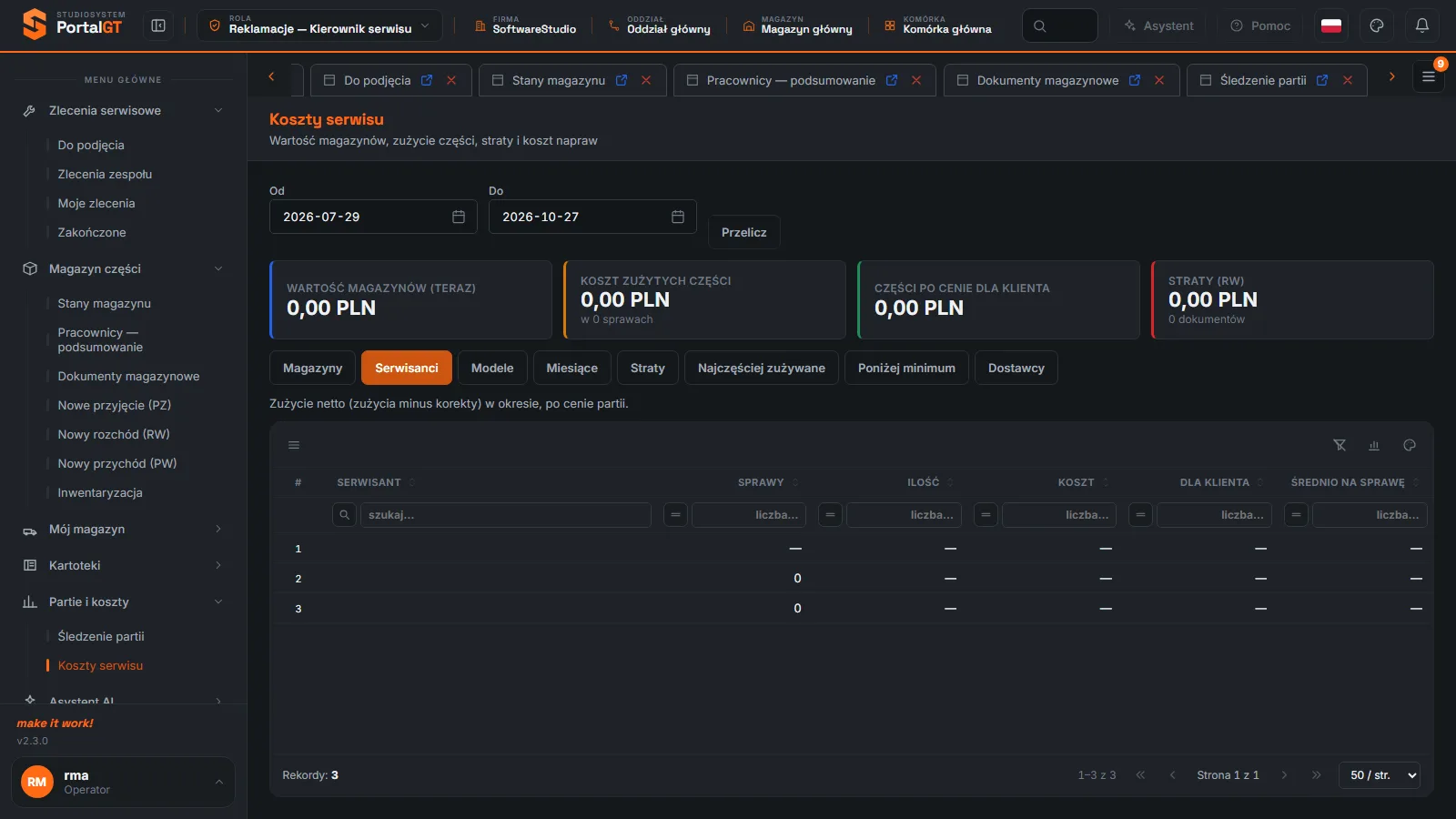The image size is (1456, 819).
Task: Clear table filters icon
Action: (x=1340, y=445)
